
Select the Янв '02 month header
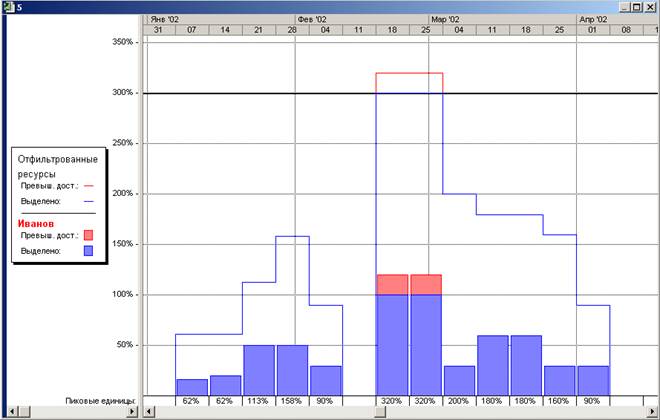(x=219, y=19)
